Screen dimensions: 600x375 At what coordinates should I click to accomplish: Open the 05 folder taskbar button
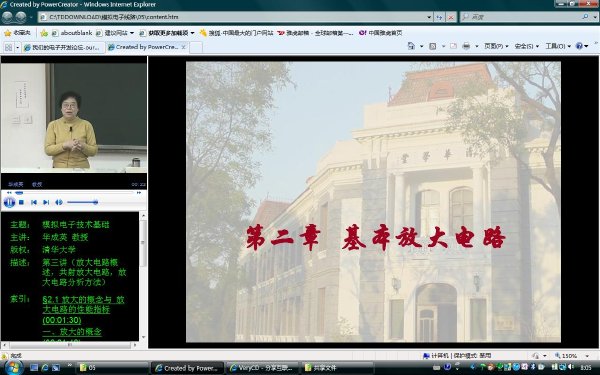click(112, 368)
